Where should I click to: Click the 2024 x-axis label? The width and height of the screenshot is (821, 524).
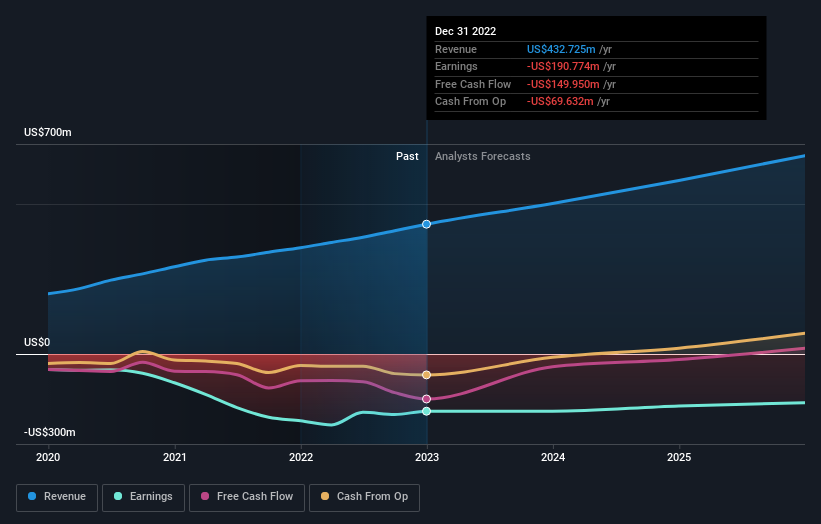(x=553, y=457)
